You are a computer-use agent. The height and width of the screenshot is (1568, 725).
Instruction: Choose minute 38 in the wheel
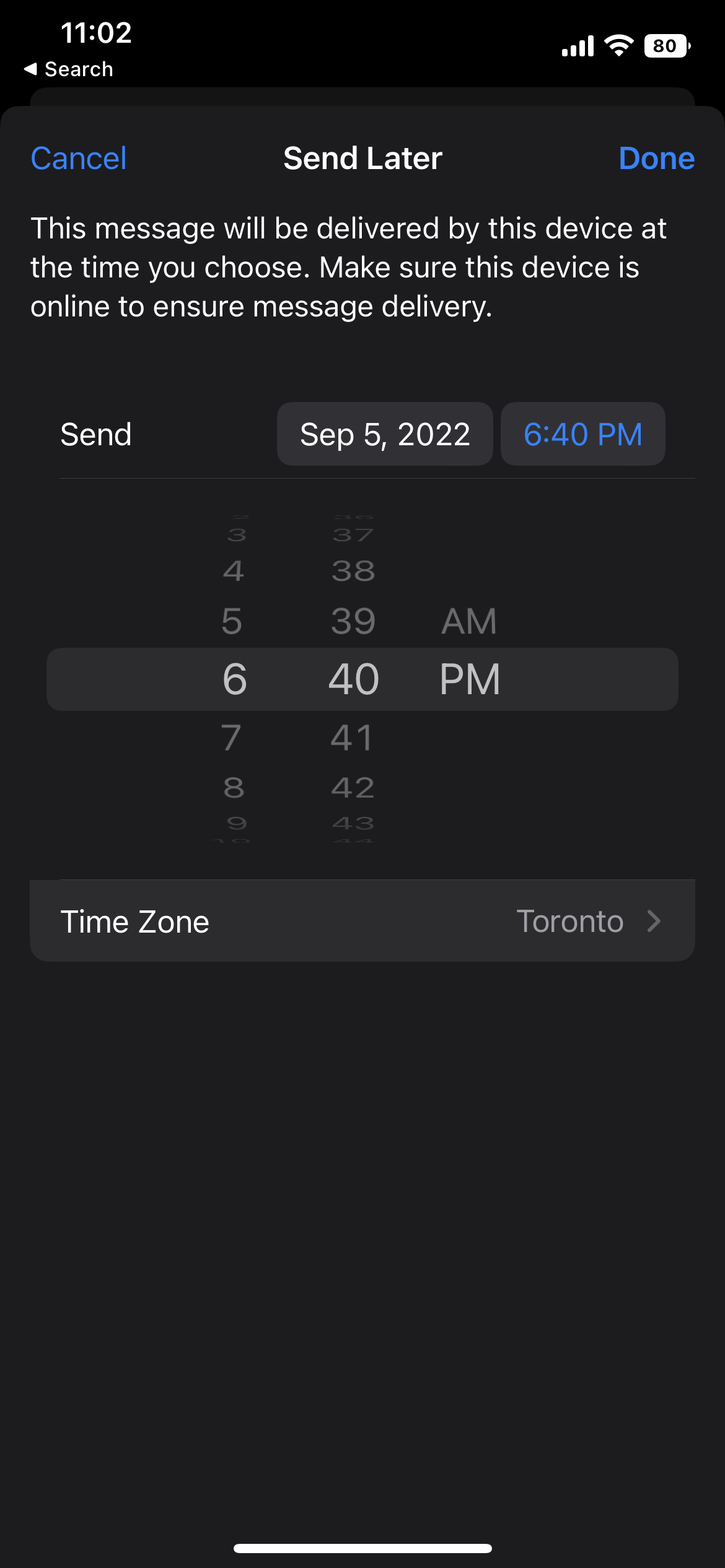(353, 571)
